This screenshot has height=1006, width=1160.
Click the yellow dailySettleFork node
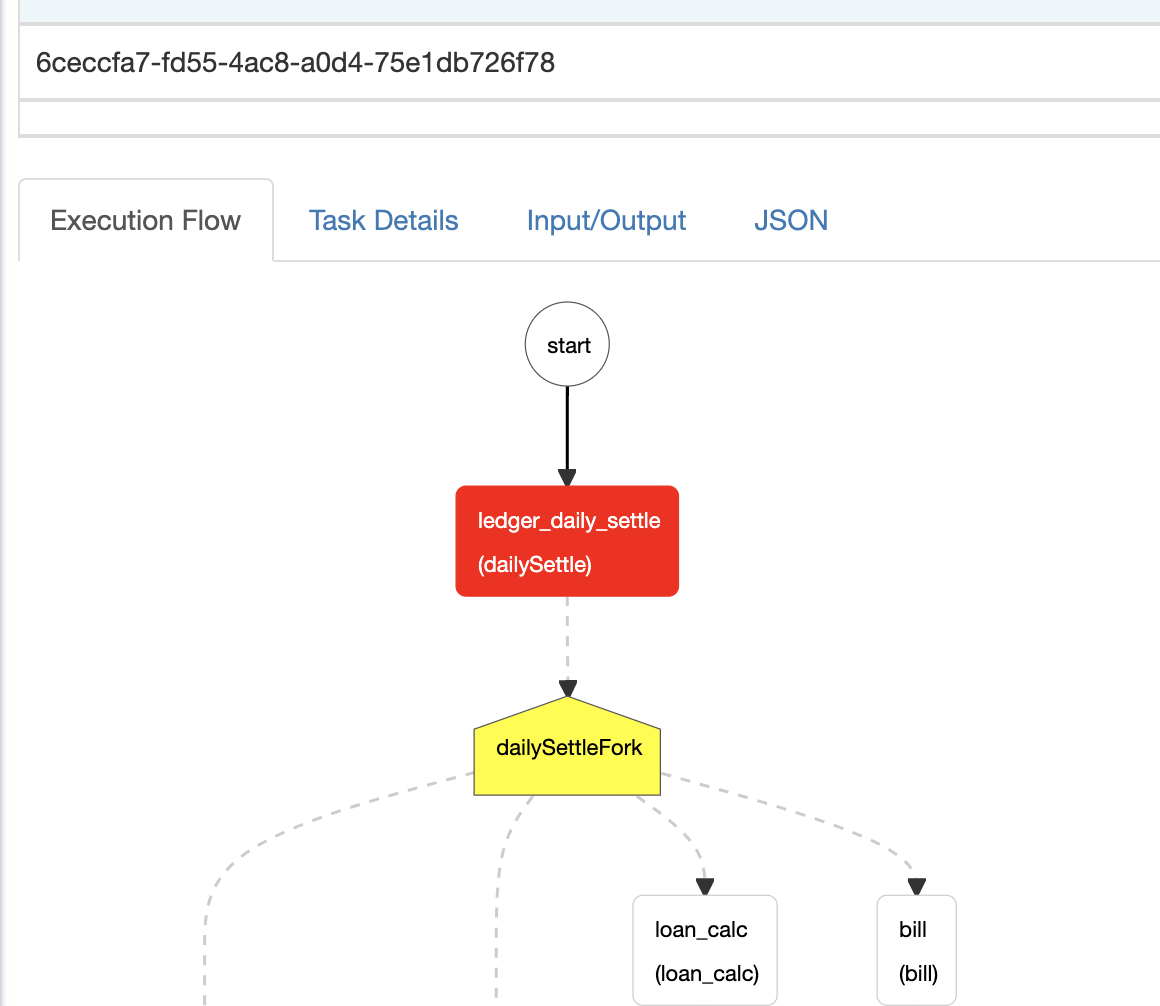pos(567,747)
